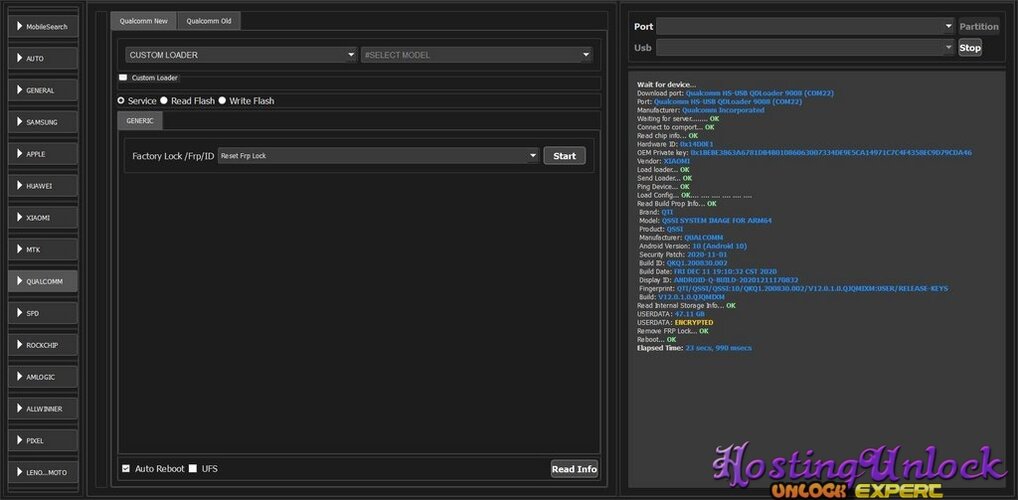Open the SAMSUNG sidebar category
The image size is (1018, 500).
pos(43,122)
